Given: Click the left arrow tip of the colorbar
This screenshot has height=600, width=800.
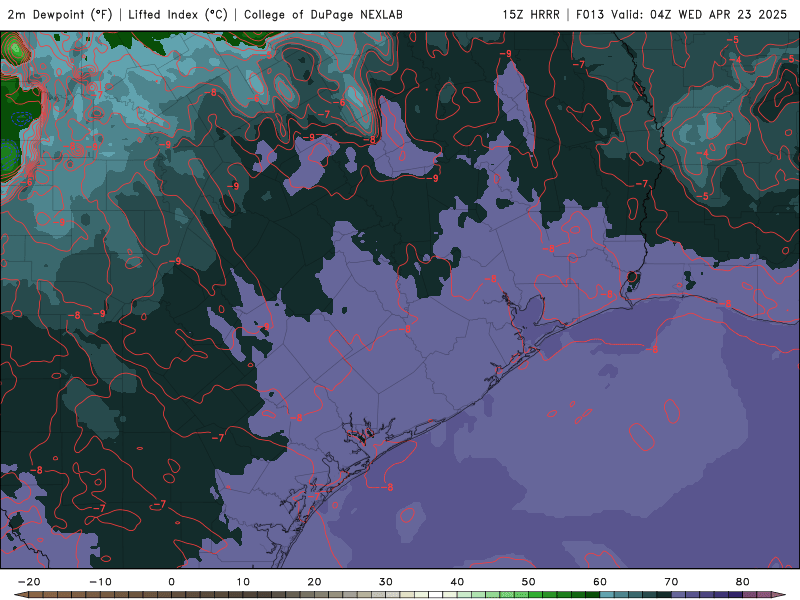Looking at the screenshot, I should click(20, 594).
